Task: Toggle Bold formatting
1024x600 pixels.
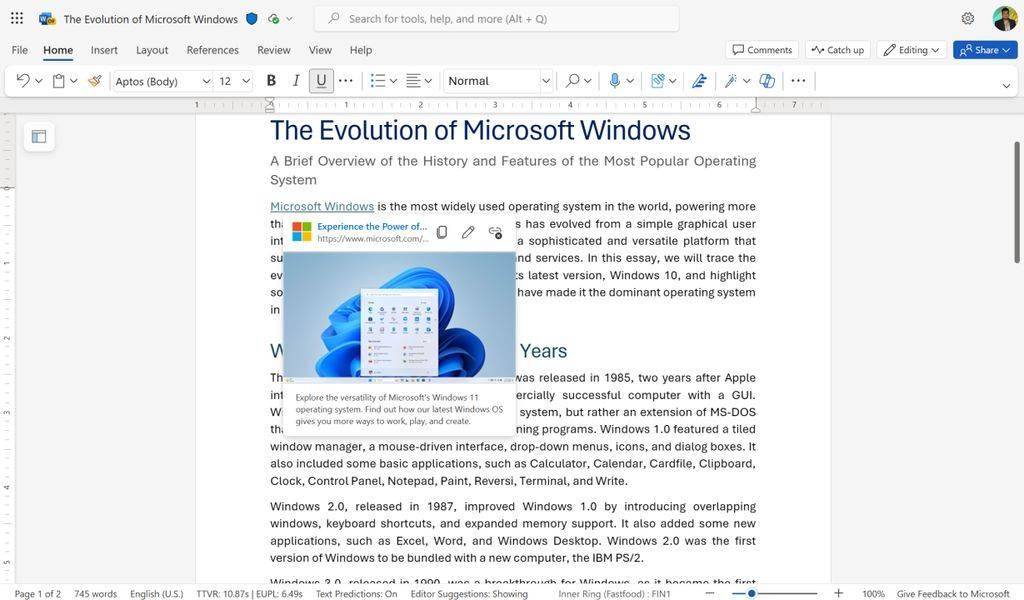Action: click(271, 81)
